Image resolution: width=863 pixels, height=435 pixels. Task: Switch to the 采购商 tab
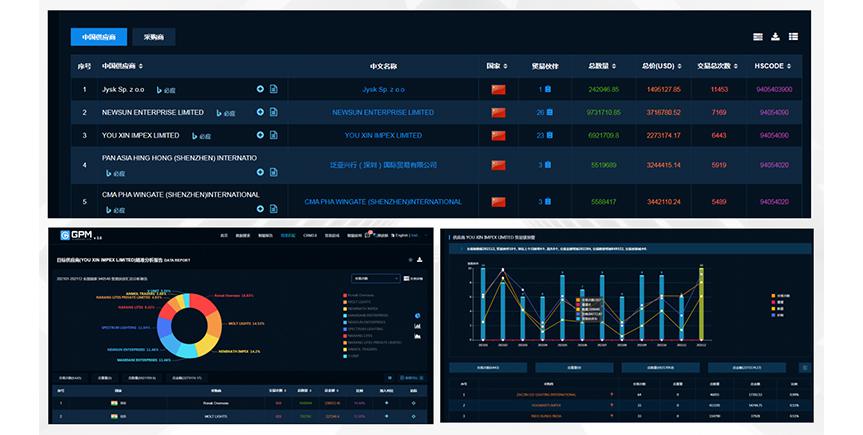(154, 37)
